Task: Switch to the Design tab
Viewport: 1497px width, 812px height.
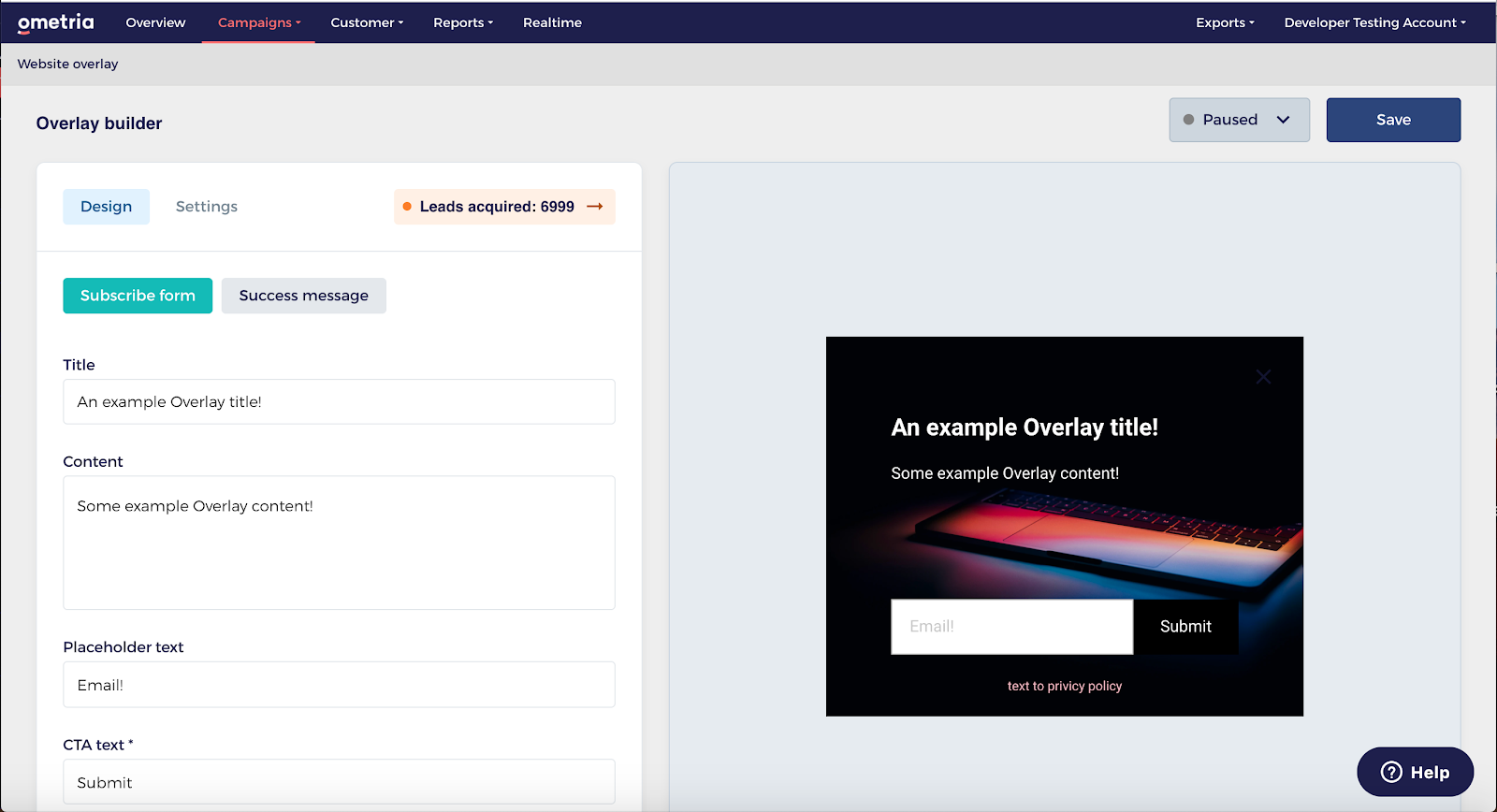Action: [x=106, y=207]
